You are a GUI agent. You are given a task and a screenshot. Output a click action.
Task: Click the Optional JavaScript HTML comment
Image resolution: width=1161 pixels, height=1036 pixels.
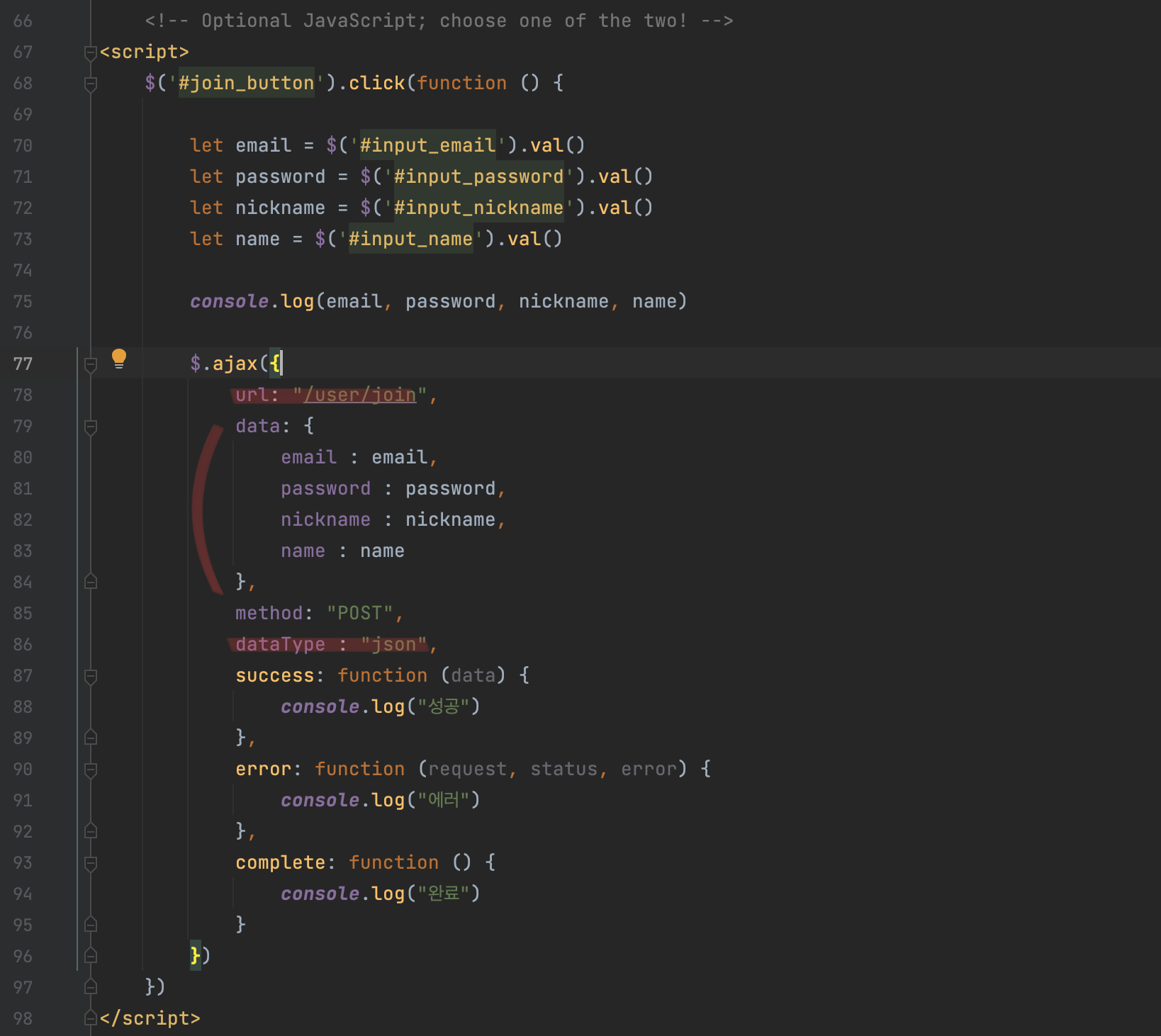[x=439, y=21]
